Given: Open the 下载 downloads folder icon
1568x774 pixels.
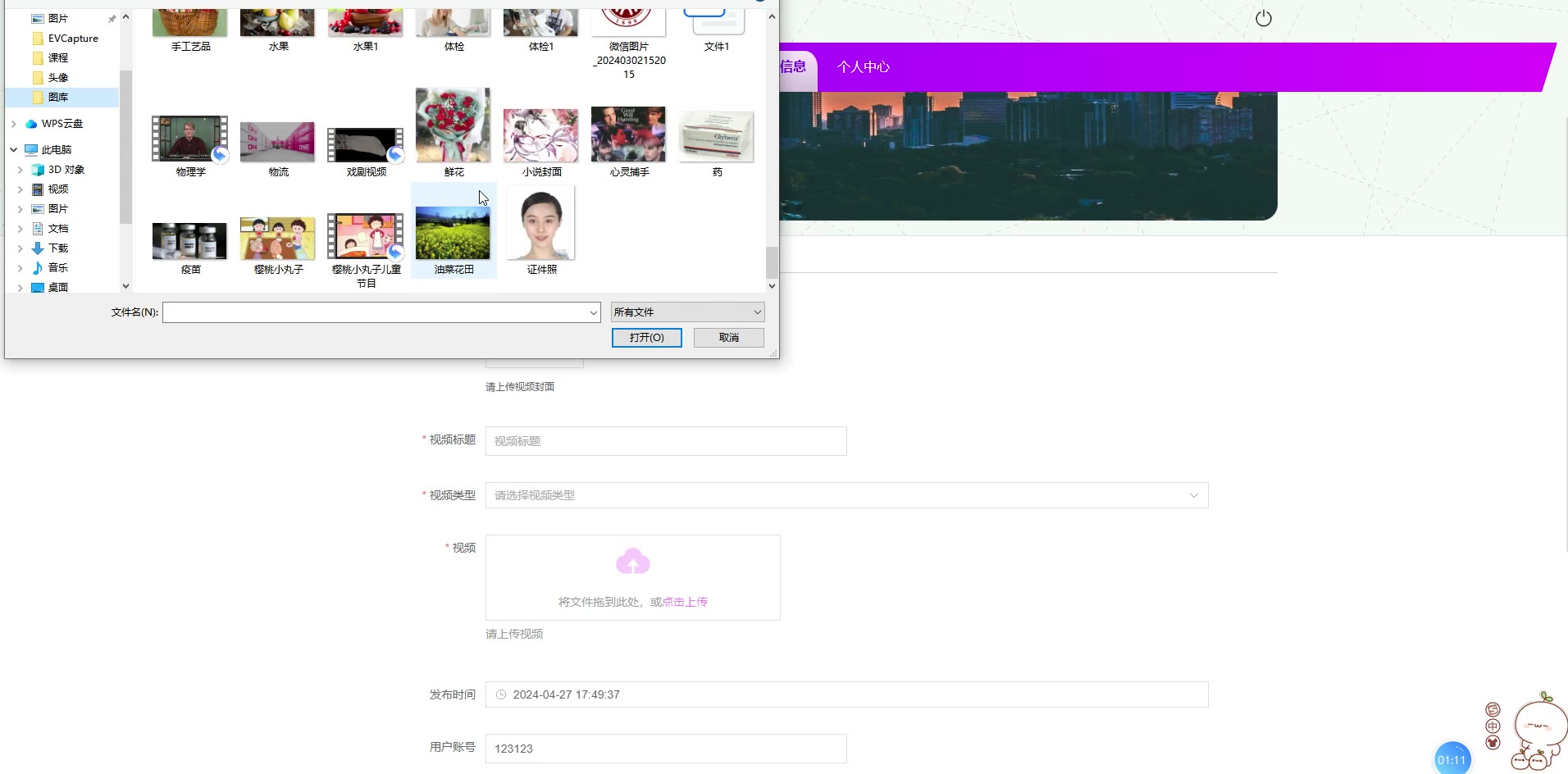Looking at the screenshot, I should point(38,248).
